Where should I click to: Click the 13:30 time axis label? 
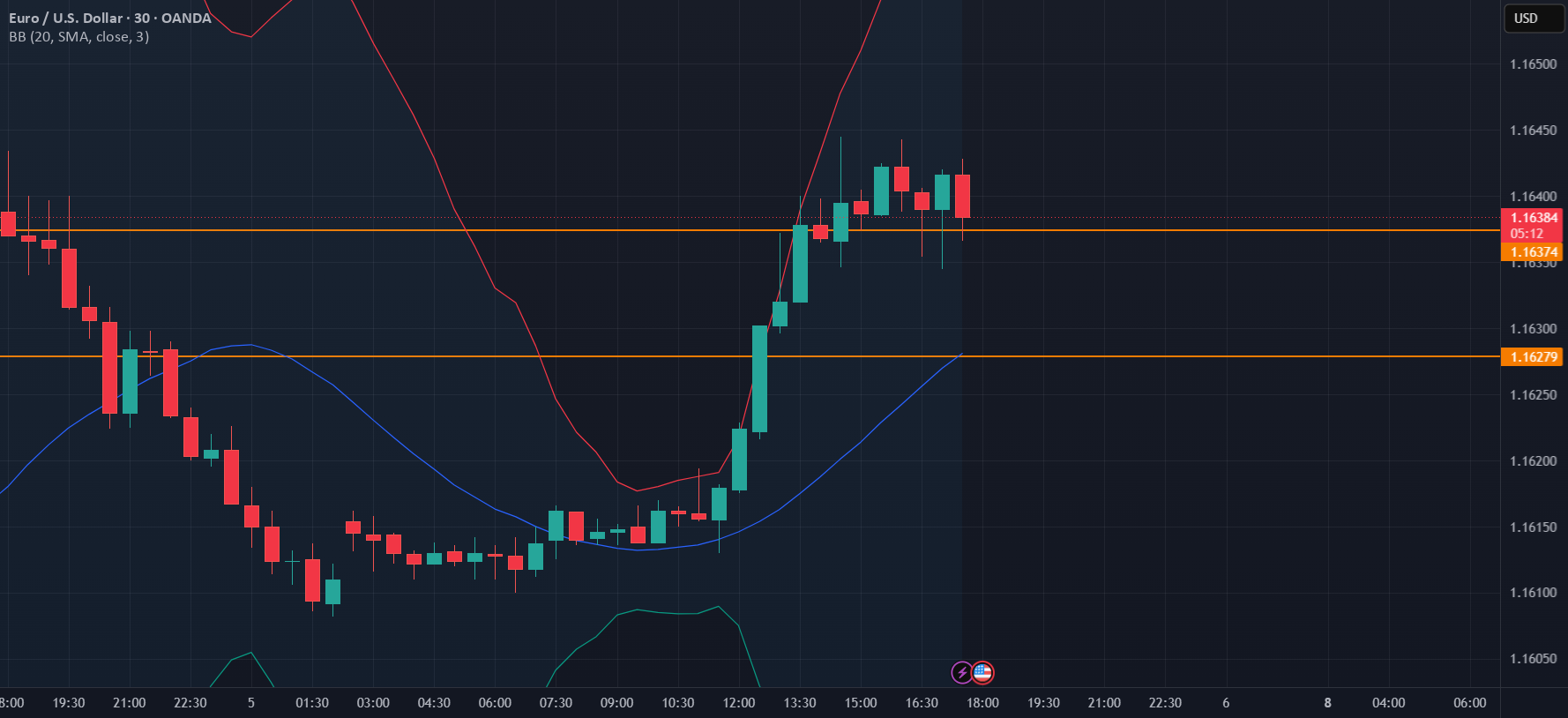click(800, 703)
